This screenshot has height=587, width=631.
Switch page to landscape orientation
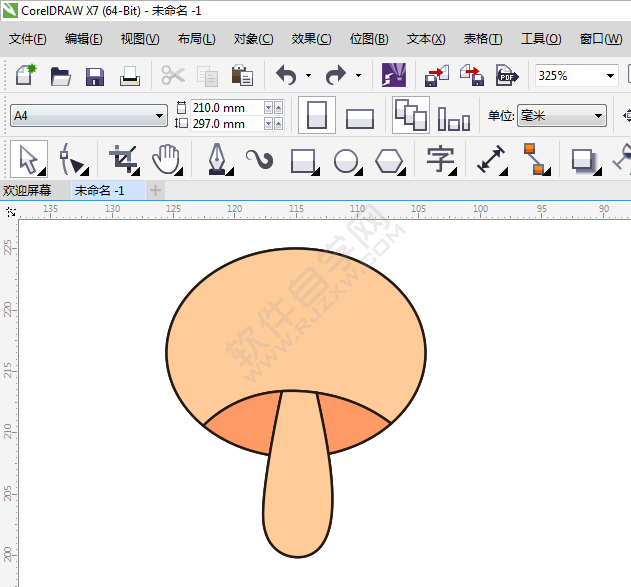click(360, 117)
